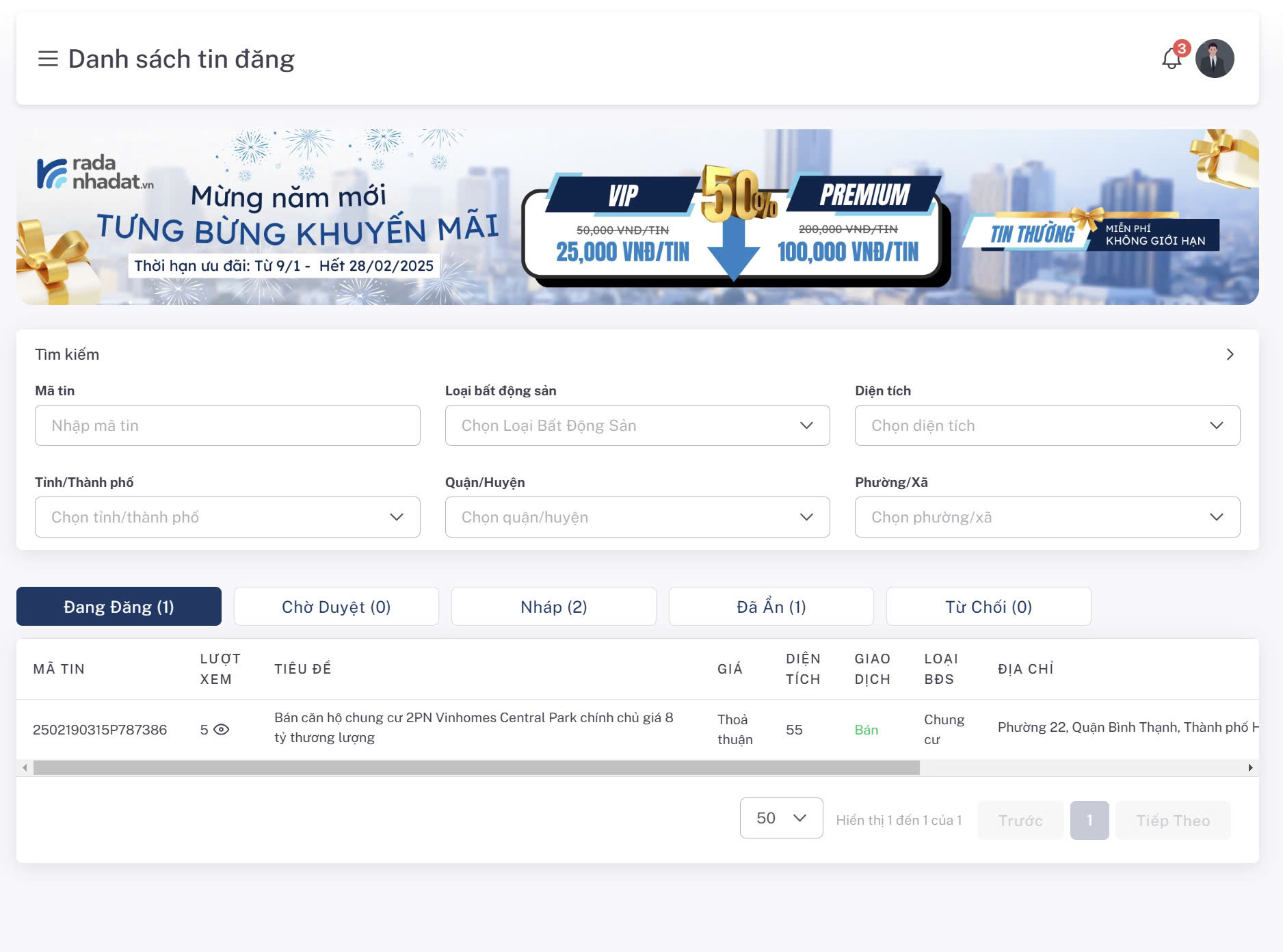
Task: Collapse the Tìm kiếm panel chevron
Action: (1230, 354)
